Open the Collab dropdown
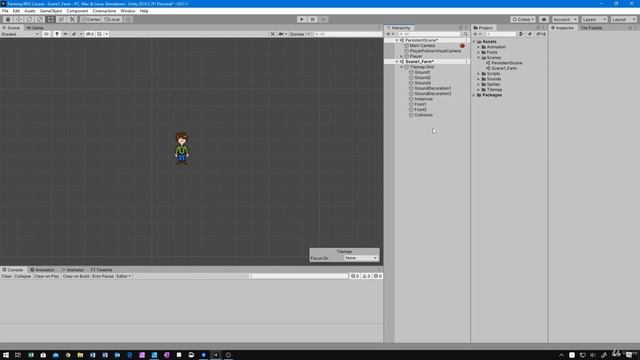The height and width of the screenshot is (360, 640). coord(523,19)
